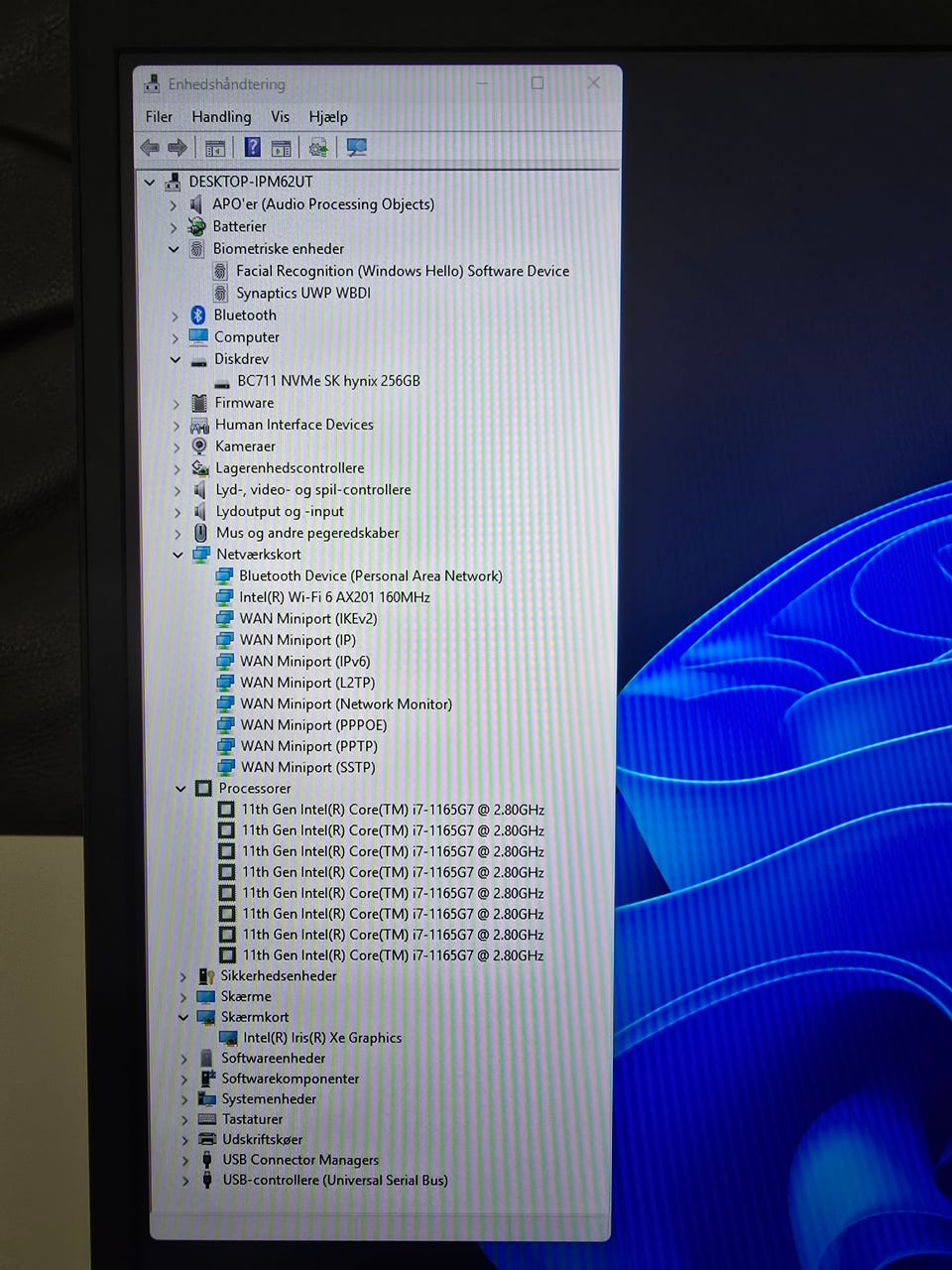
Task: Click the Human Interface Devices icon
Action: (x=199, y=425)
